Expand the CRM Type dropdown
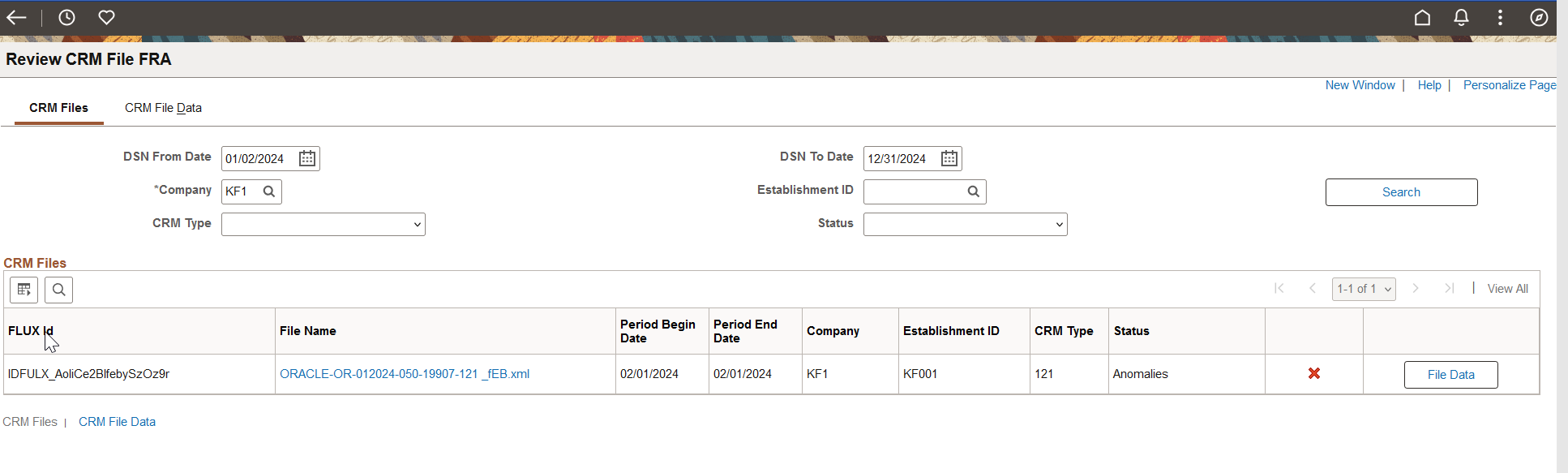The image size is (1568, 473). 323,224
